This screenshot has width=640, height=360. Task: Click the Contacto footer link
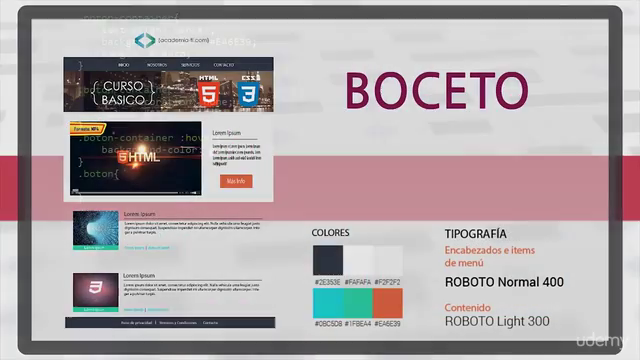click(x=211, y=323)
